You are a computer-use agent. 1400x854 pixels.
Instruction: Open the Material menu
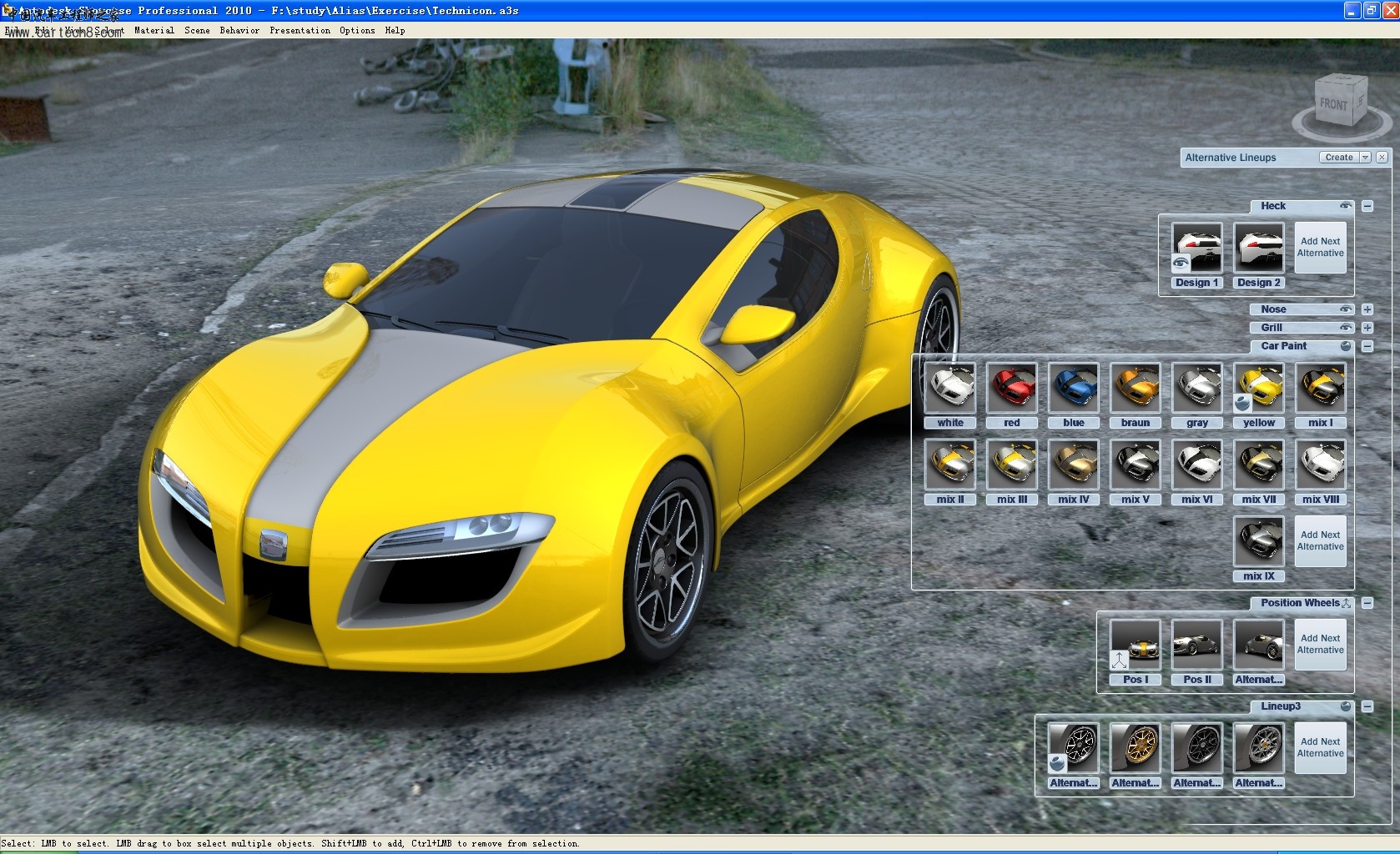[x=154, y=30]
